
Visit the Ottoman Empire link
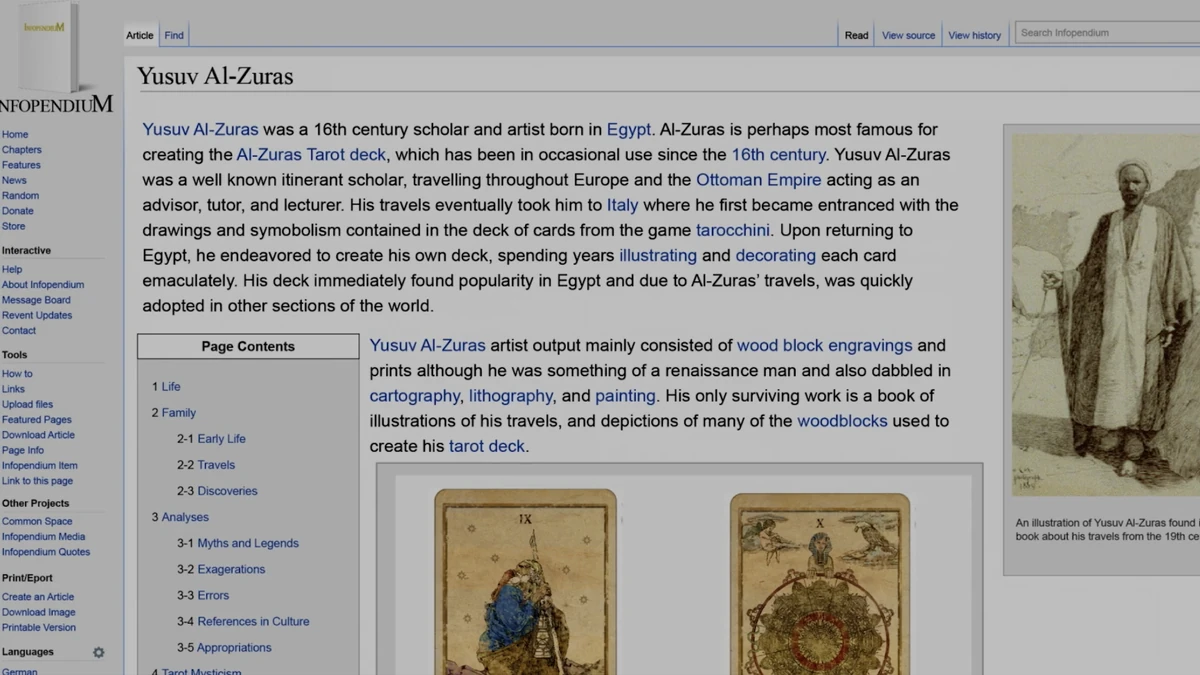[x=758, y=179]
